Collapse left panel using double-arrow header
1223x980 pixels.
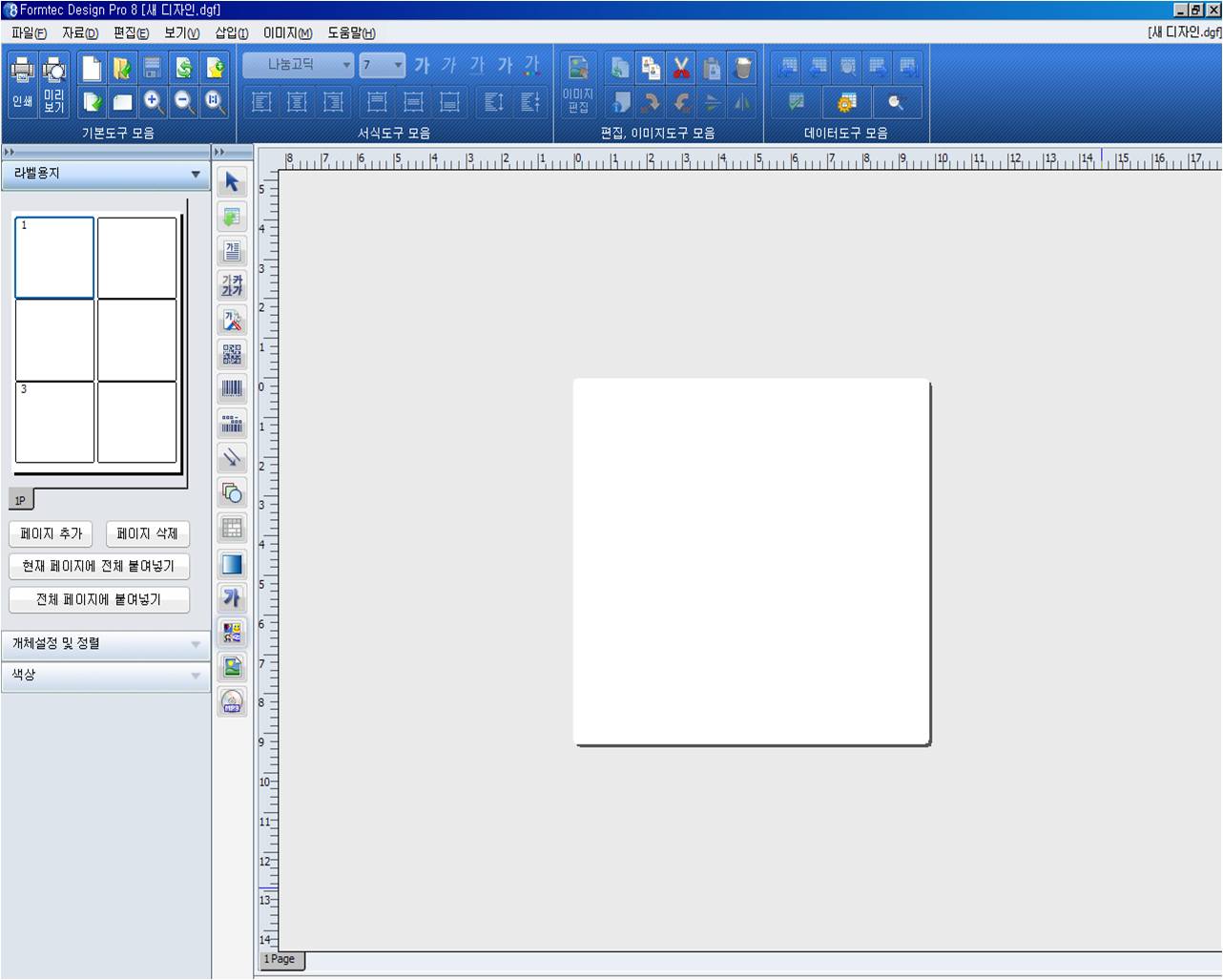10,152
